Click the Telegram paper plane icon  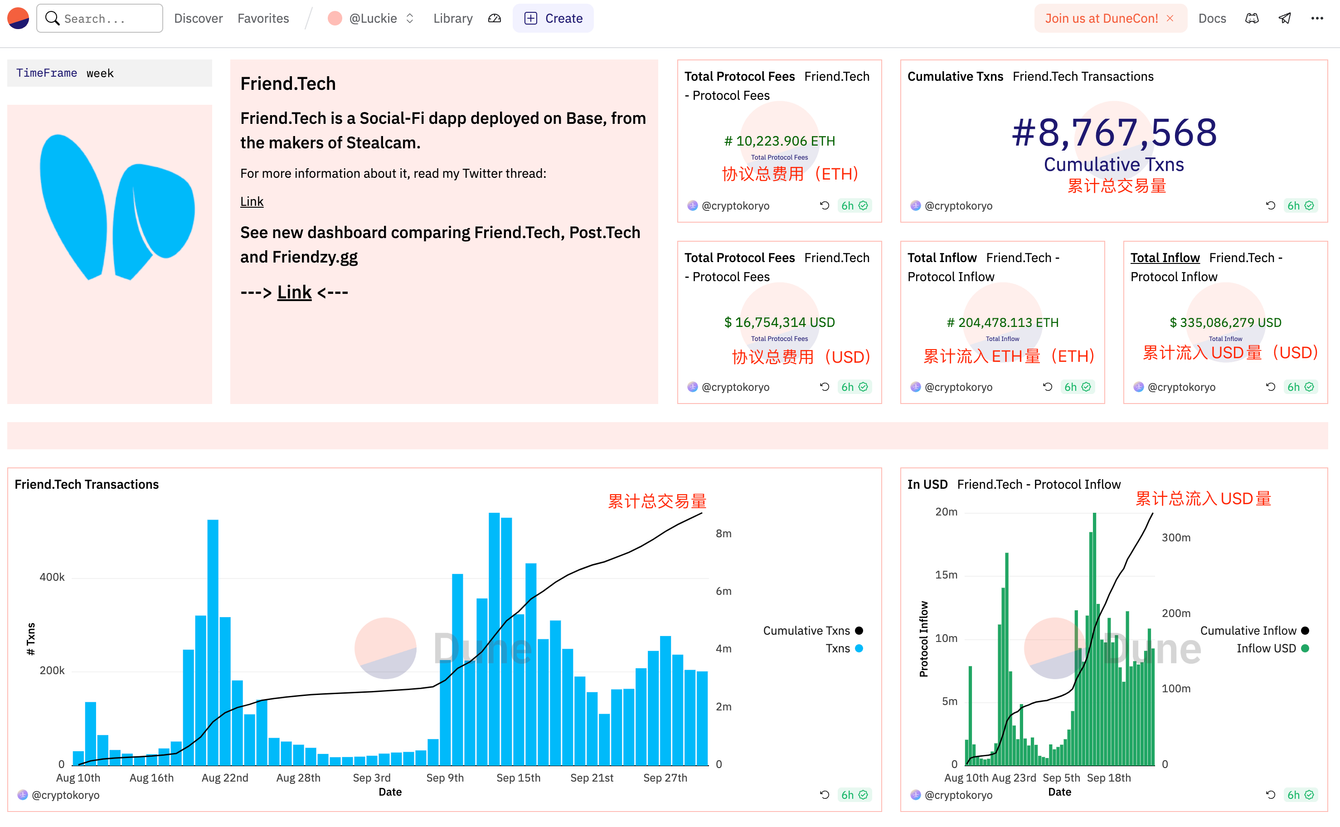[1285, 18]
